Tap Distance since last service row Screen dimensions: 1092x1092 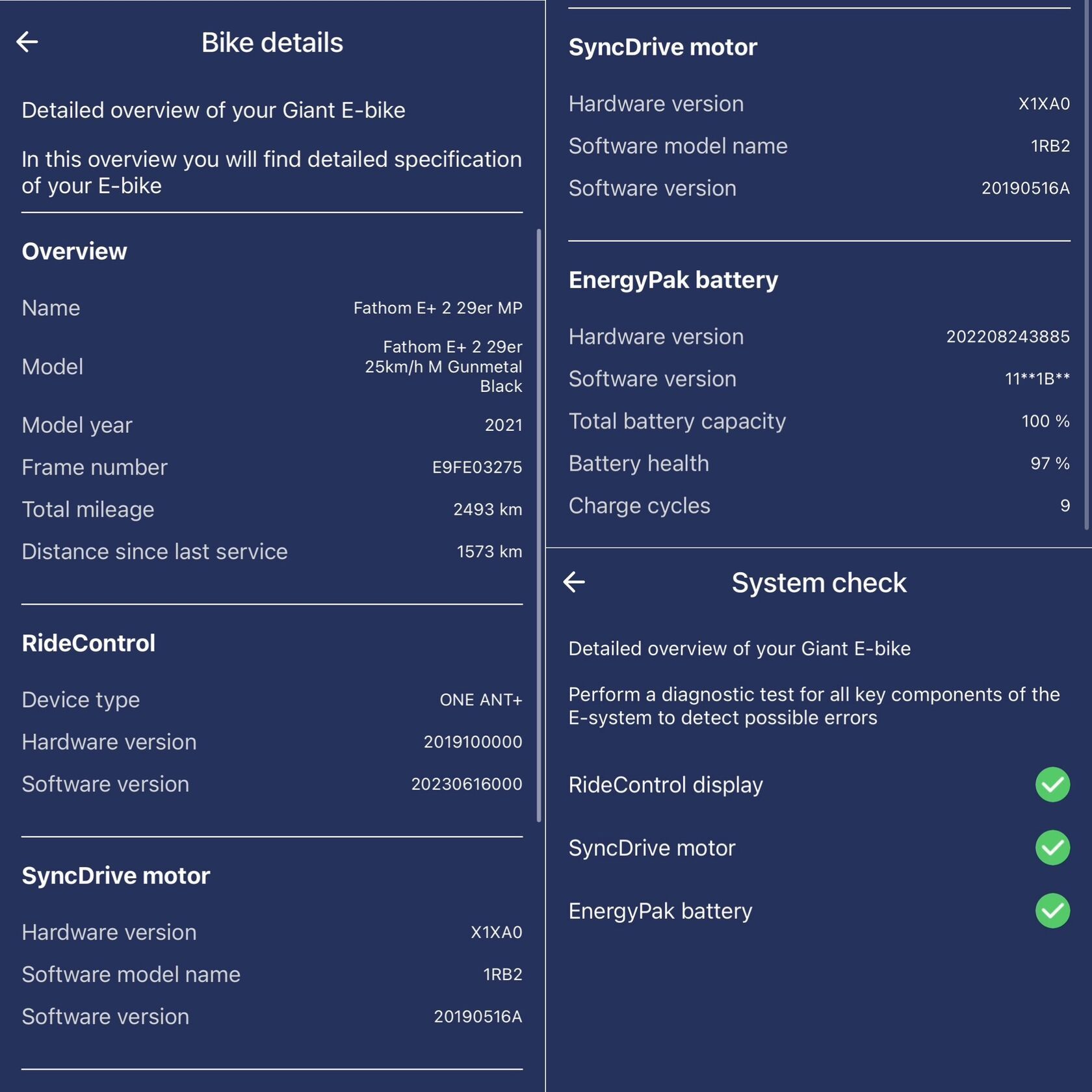(272, 552)
